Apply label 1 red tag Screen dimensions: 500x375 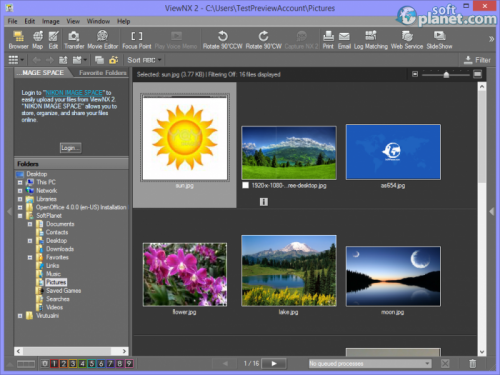coord(54,363)
